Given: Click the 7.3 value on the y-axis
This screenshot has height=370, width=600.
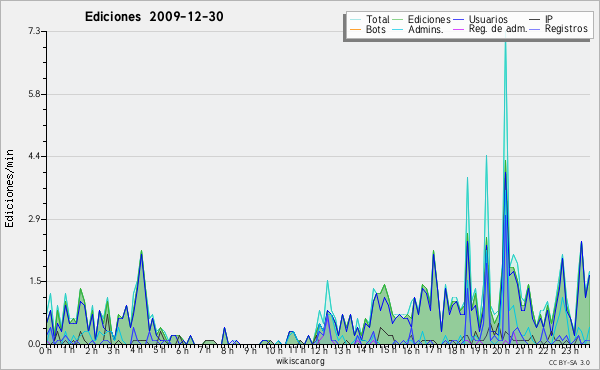Looking at the screenshot, I should point(34,31).
